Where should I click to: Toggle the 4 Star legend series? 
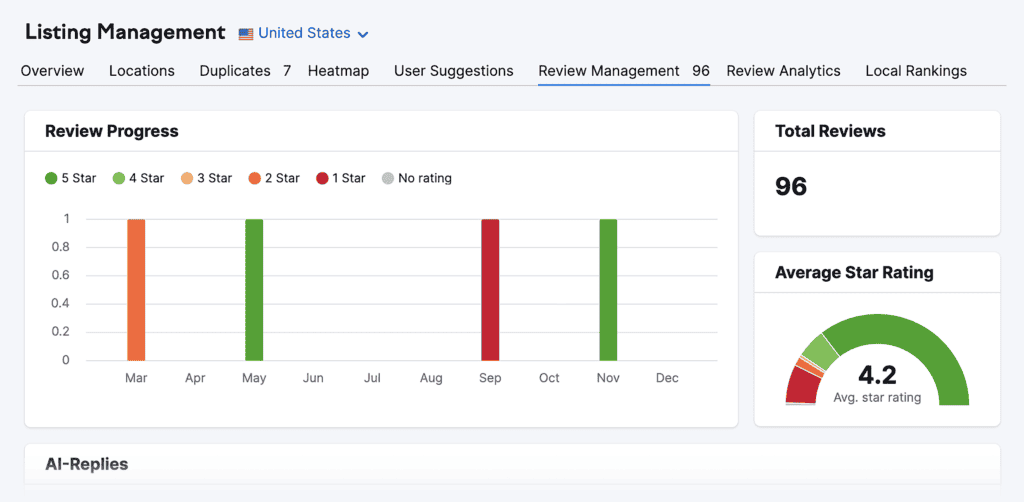tap(138, 178)
